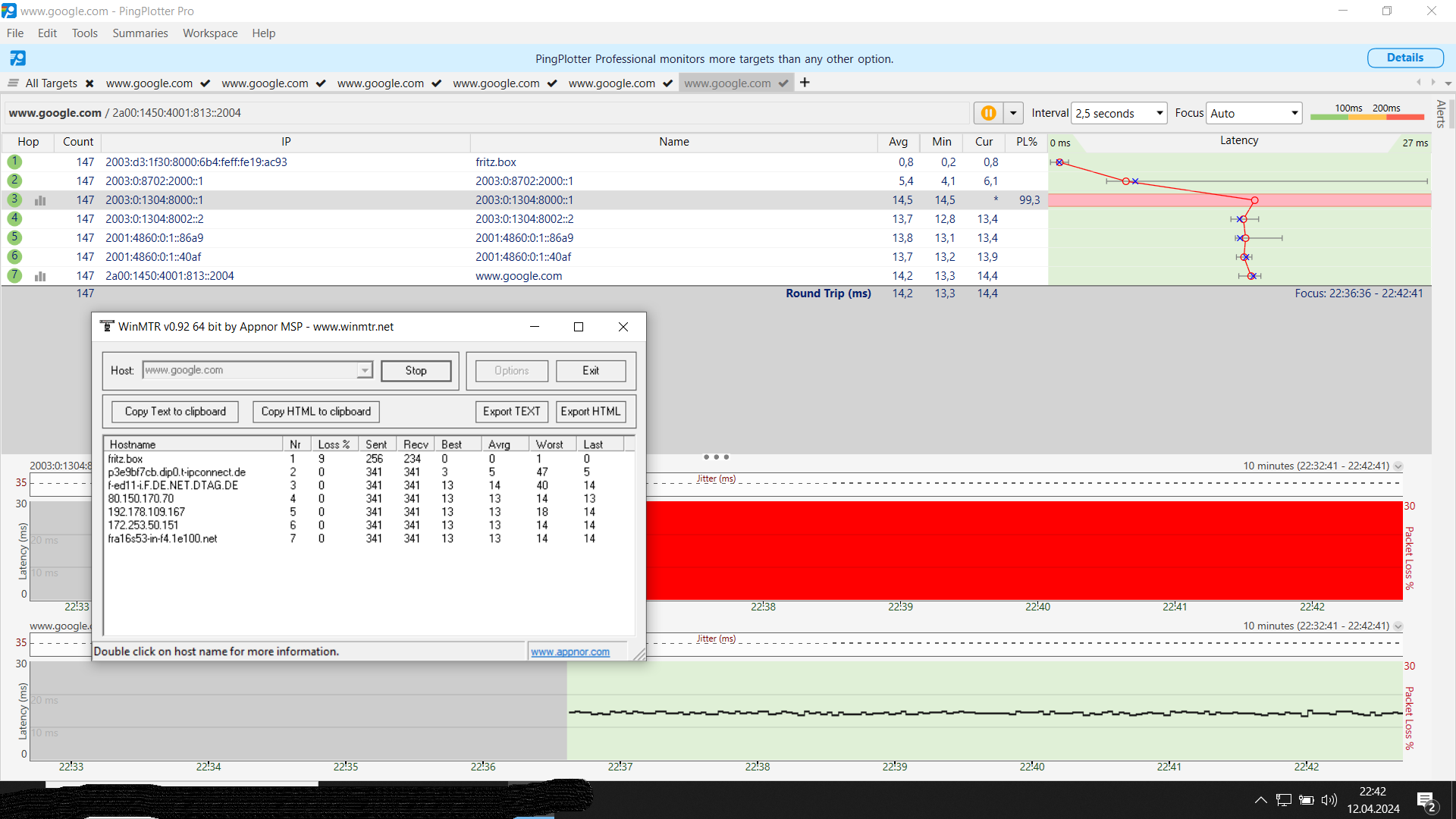Open the target list hamburger icon beside All Targets
This screenshot has height=819, width=1456.
pyautogui.click(x=13, y=83)
